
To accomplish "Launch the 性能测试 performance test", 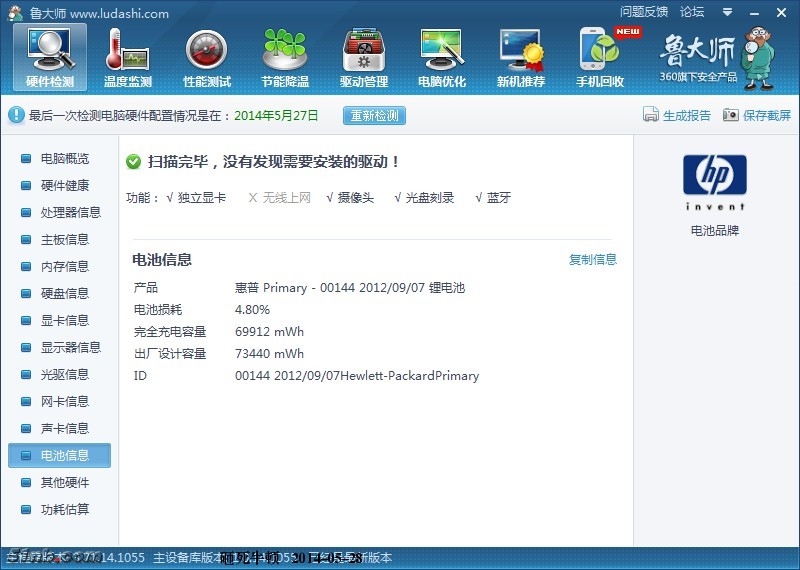I will (x=207, y=57).
